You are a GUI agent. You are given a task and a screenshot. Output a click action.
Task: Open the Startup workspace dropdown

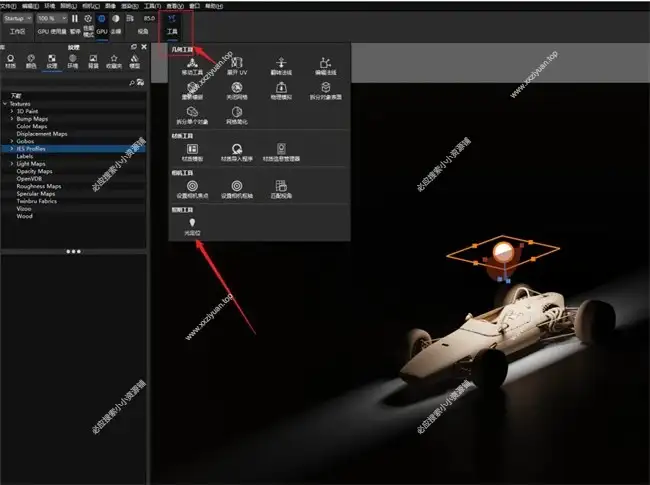17,18
